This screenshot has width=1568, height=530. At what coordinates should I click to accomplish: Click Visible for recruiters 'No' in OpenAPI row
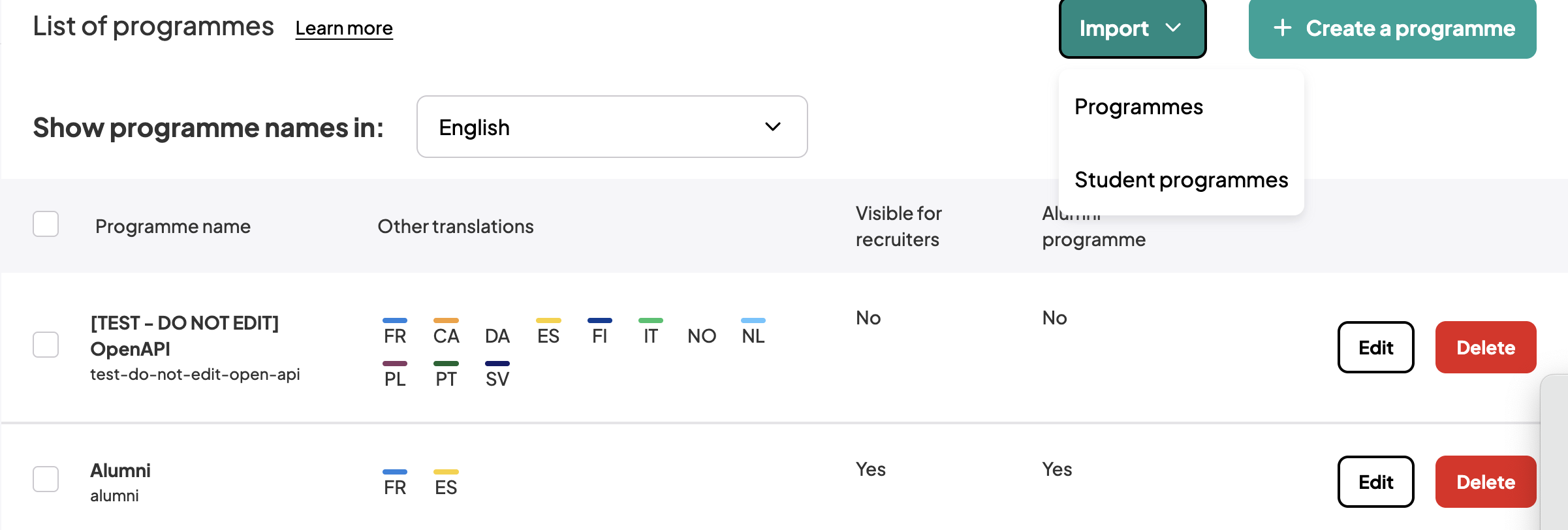point(868,318)
